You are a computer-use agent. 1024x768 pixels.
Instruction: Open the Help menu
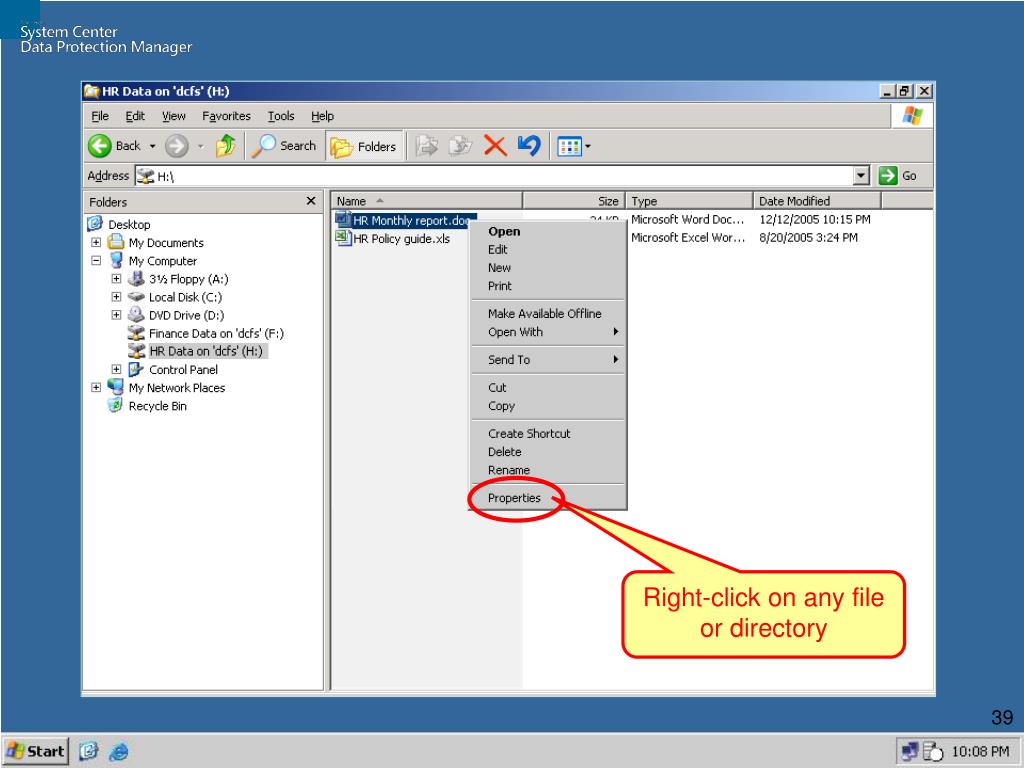(323, 116)
